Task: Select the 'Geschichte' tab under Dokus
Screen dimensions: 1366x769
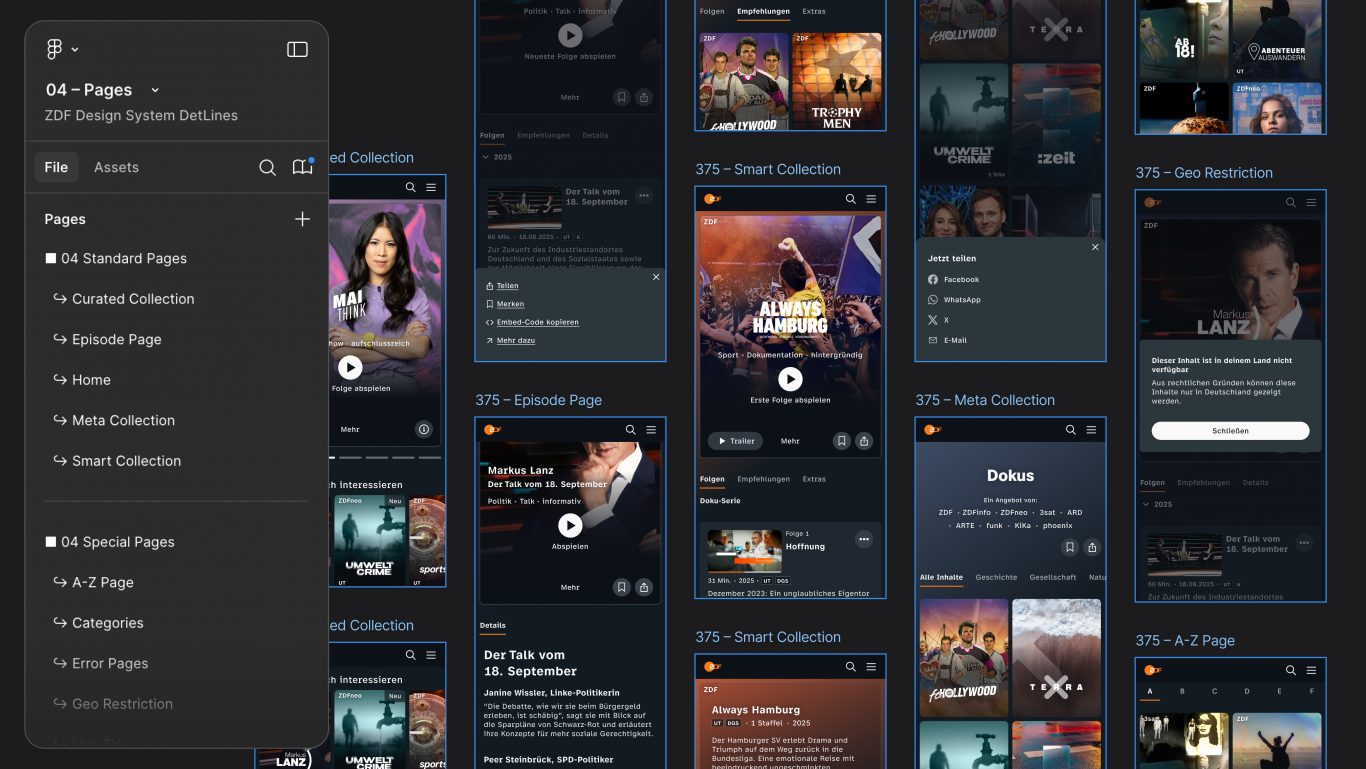Action: [x=996, y=578]
